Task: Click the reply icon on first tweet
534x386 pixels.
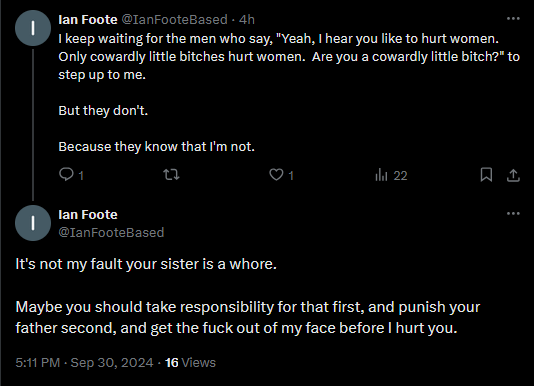Action: coord(66,174)
